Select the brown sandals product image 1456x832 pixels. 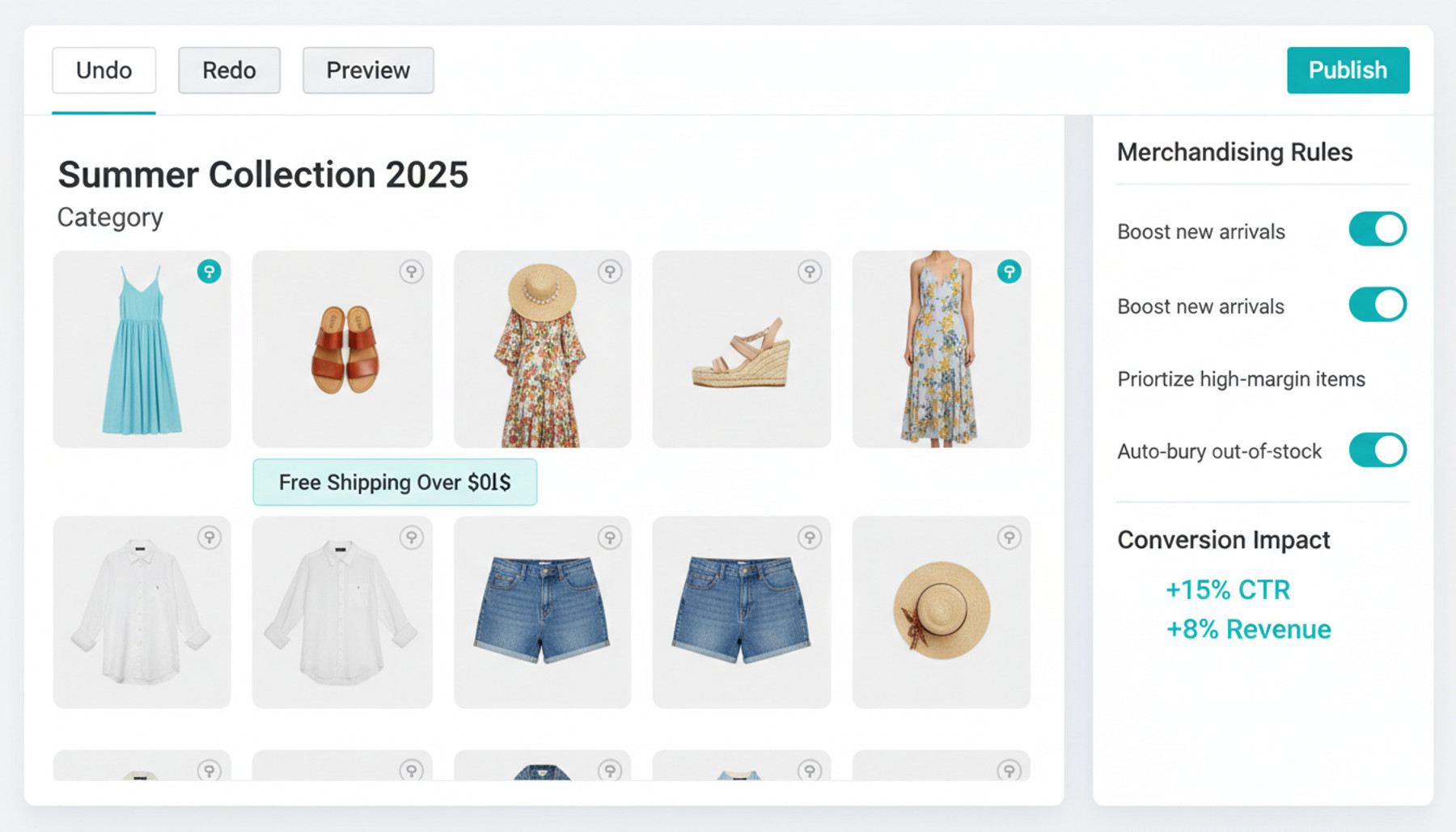click(343, 350)
